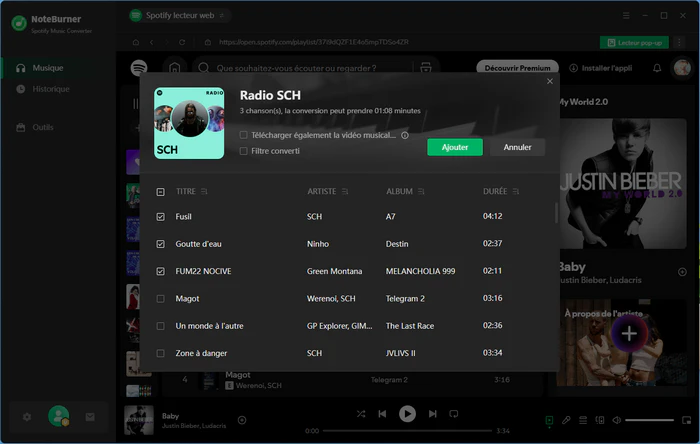This screenshot has width=700, height=444.
Task: Click the Annuler button
Action: point(517,147)
